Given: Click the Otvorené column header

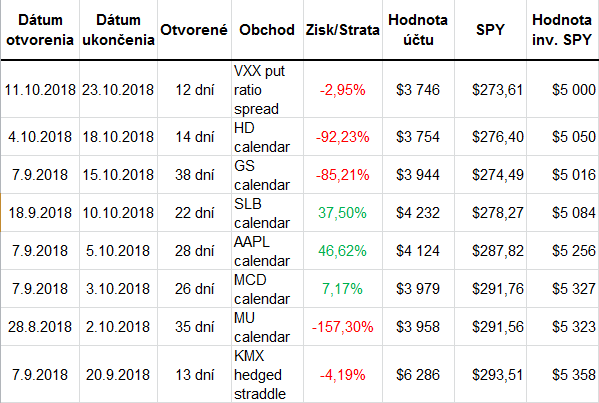Looking at the screenshot, I should coord(194,30).
